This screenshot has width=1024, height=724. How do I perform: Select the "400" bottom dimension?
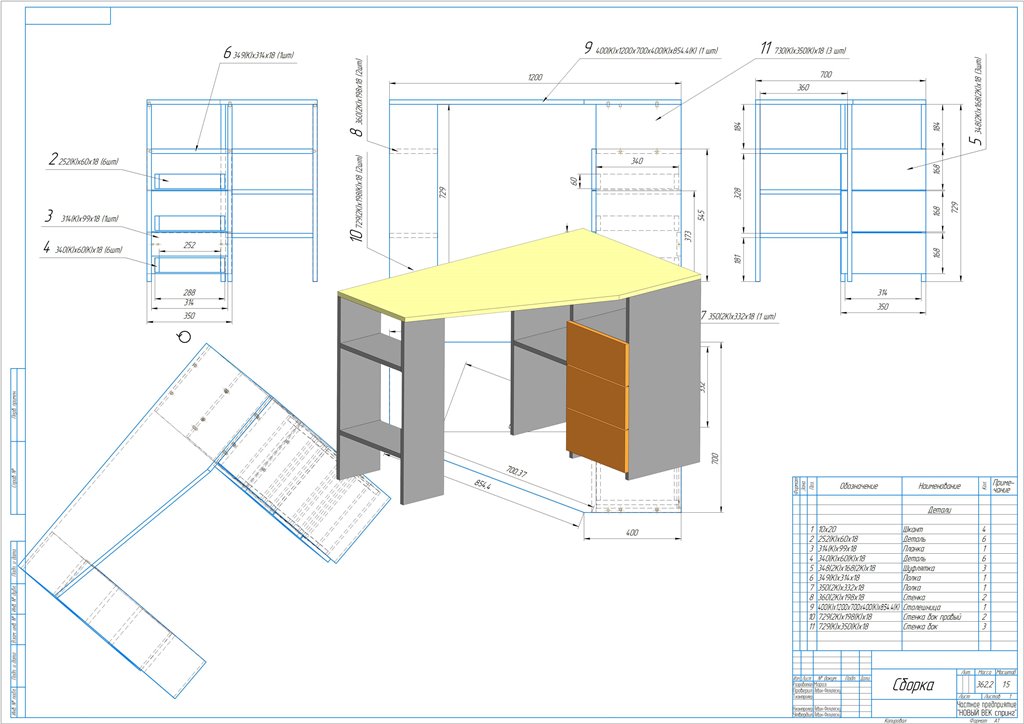click(x=632, y=533)
